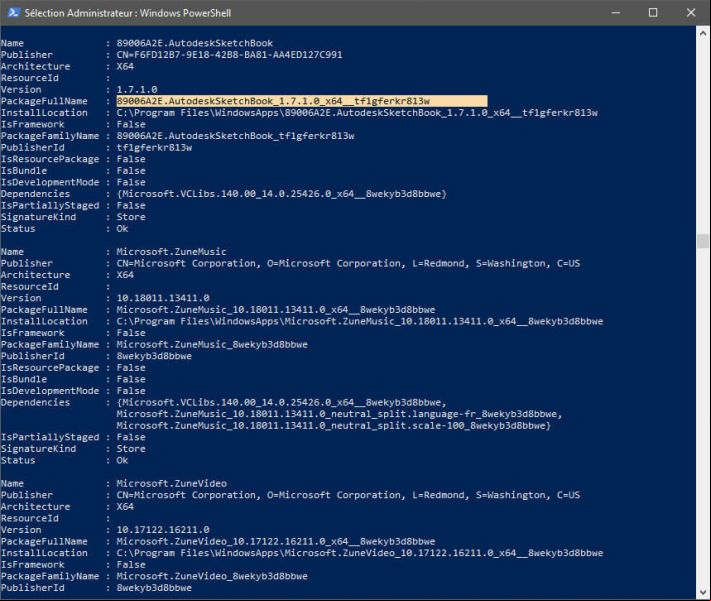Viewport: 711px width, 601px height.
Task: Click the AutodeskSketchBook InstallLocation path
Action: click(357, 112)
